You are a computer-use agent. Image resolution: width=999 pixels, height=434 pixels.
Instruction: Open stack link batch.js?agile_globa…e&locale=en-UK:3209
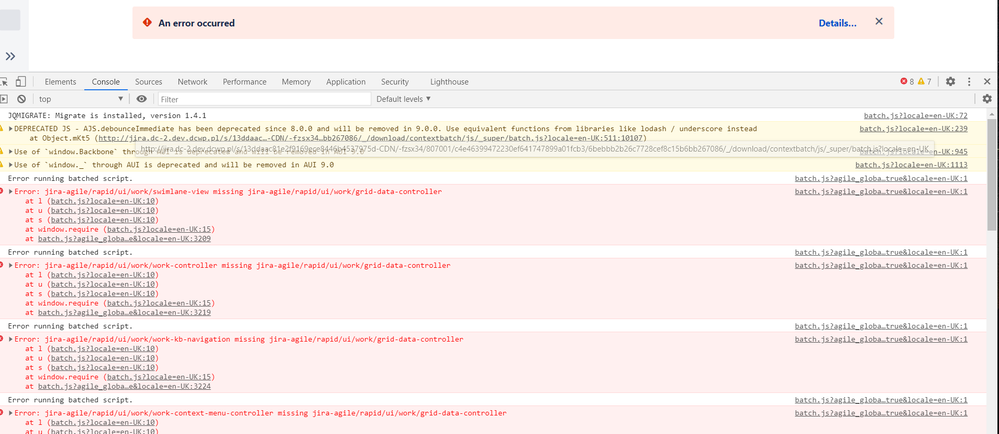click(x=124, y=238)
